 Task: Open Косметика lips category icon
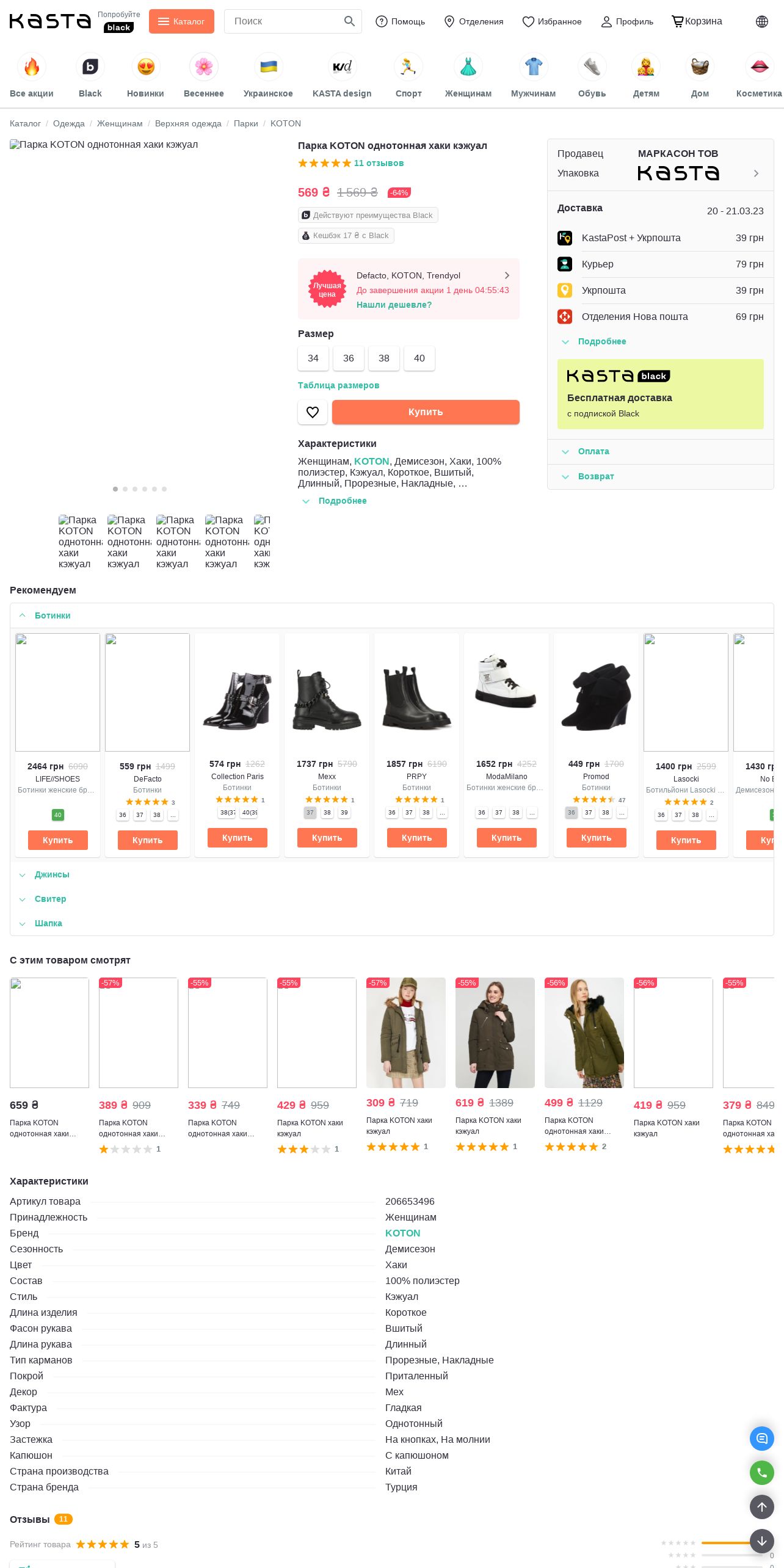(760, 67)
